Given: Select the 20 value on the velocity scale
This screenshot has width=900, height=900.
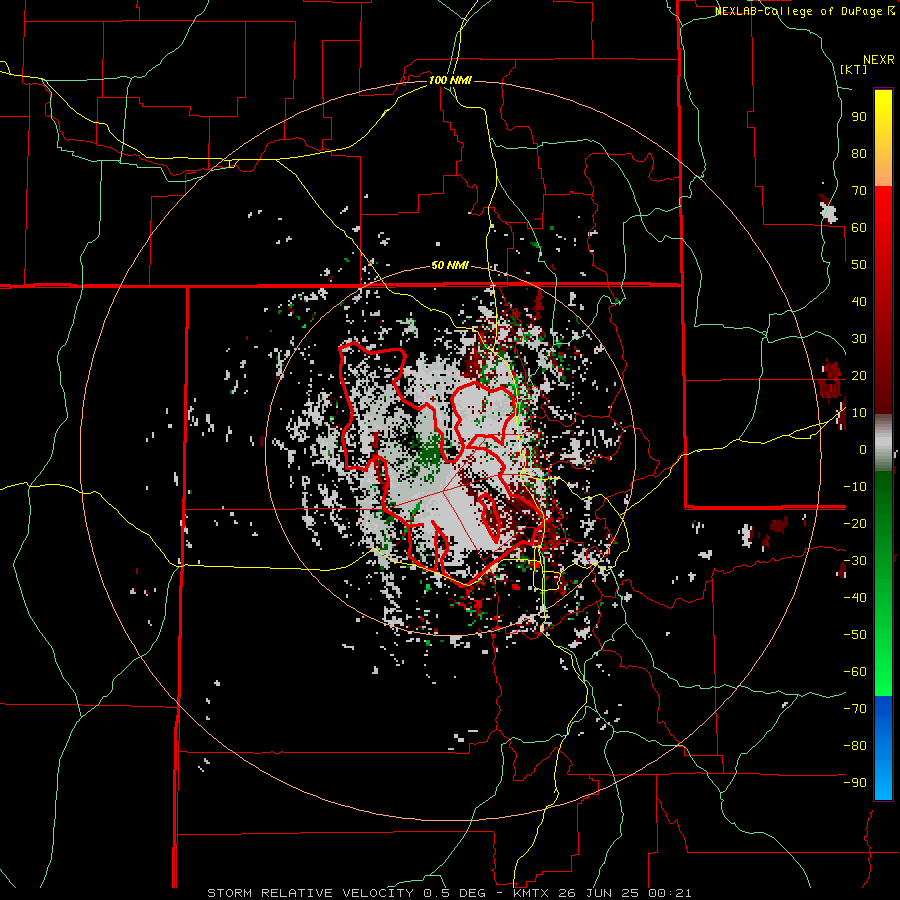Looking at the screenshot, I should 859,375.
